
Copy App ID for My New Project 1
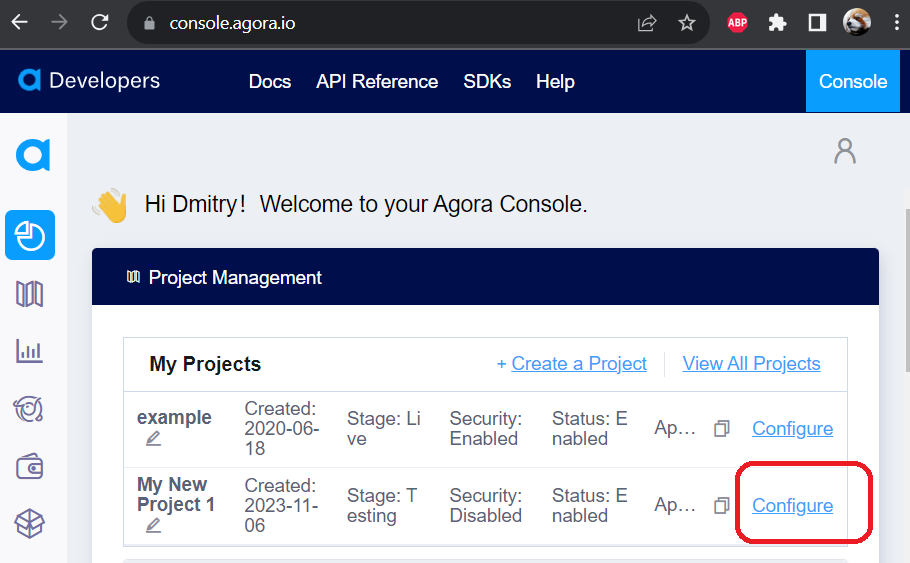point(721,506)
